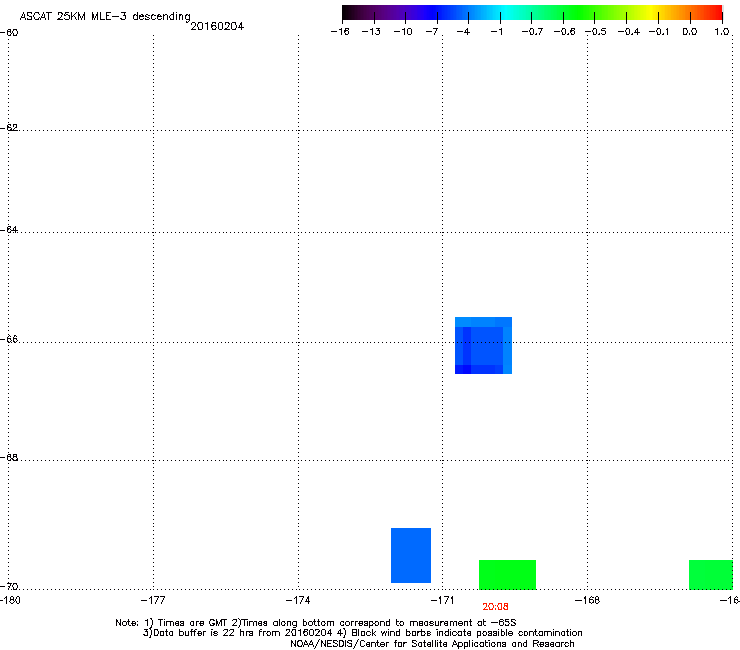Click the color scale label -10
The image size is (740, 650).
point(403,32)
